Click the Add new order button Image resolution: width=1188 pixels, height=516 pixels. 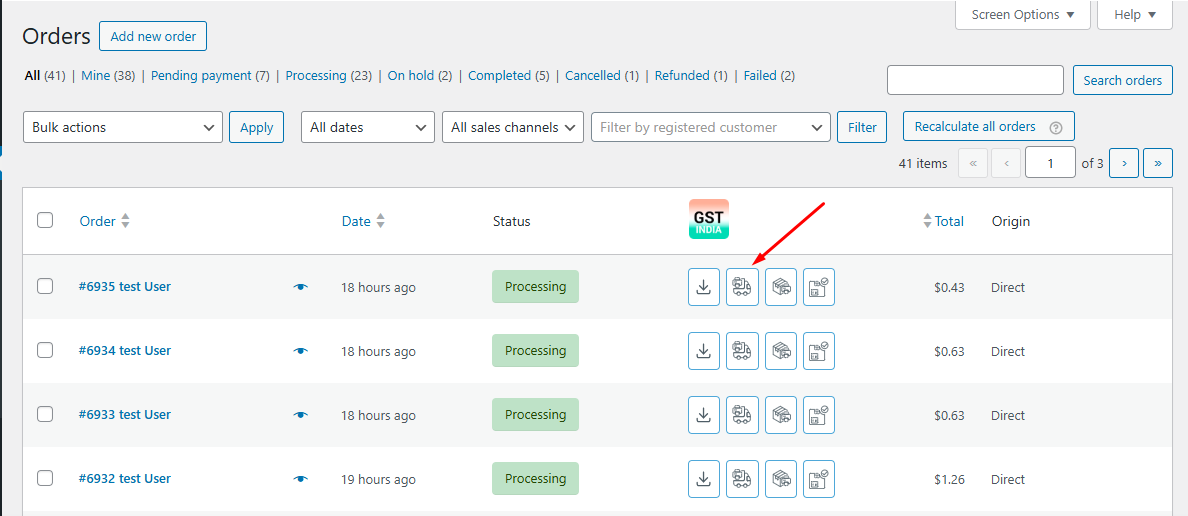153,37
